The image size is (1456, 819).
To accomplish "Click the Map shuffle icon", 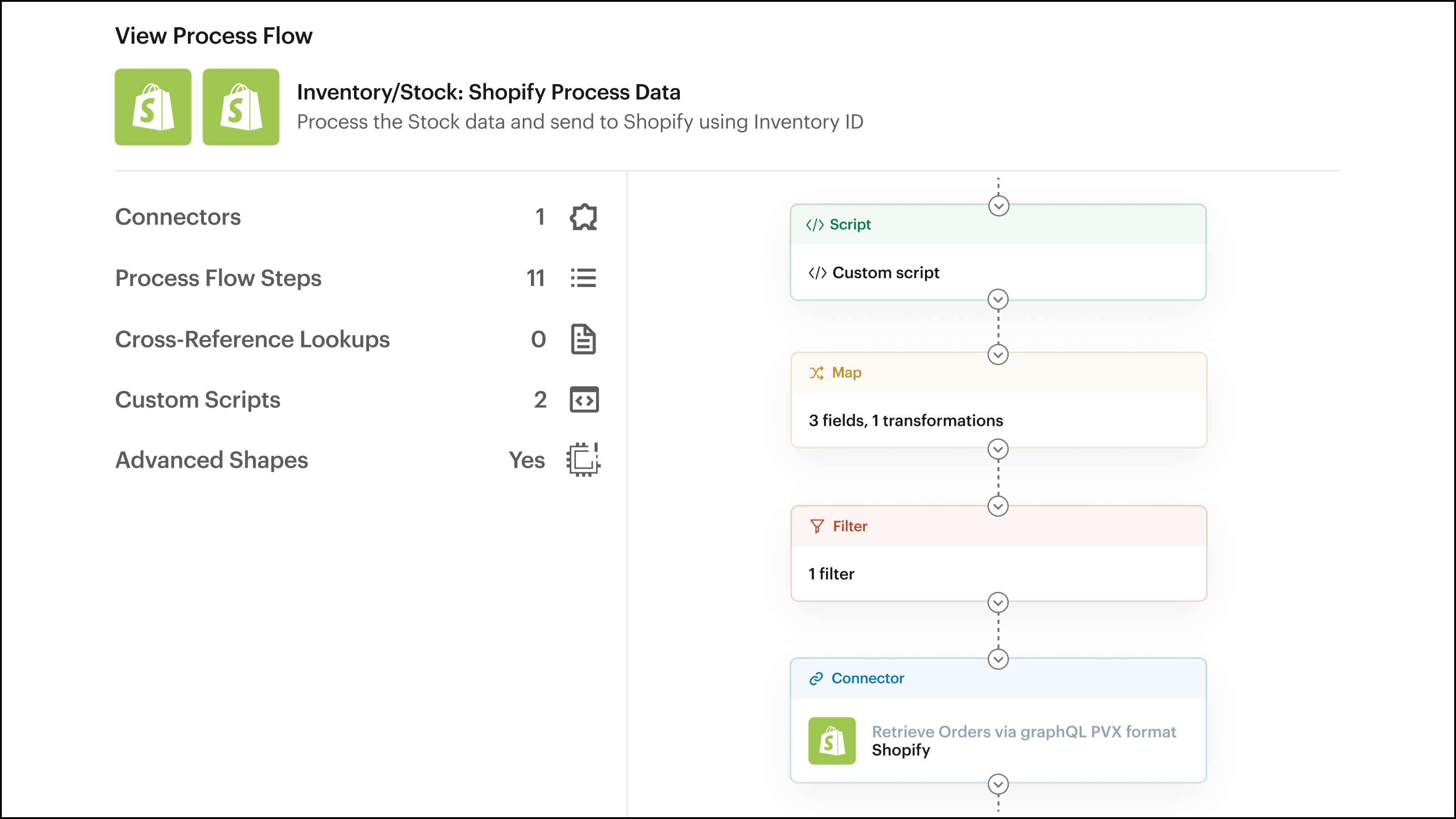I will [816, 373].
